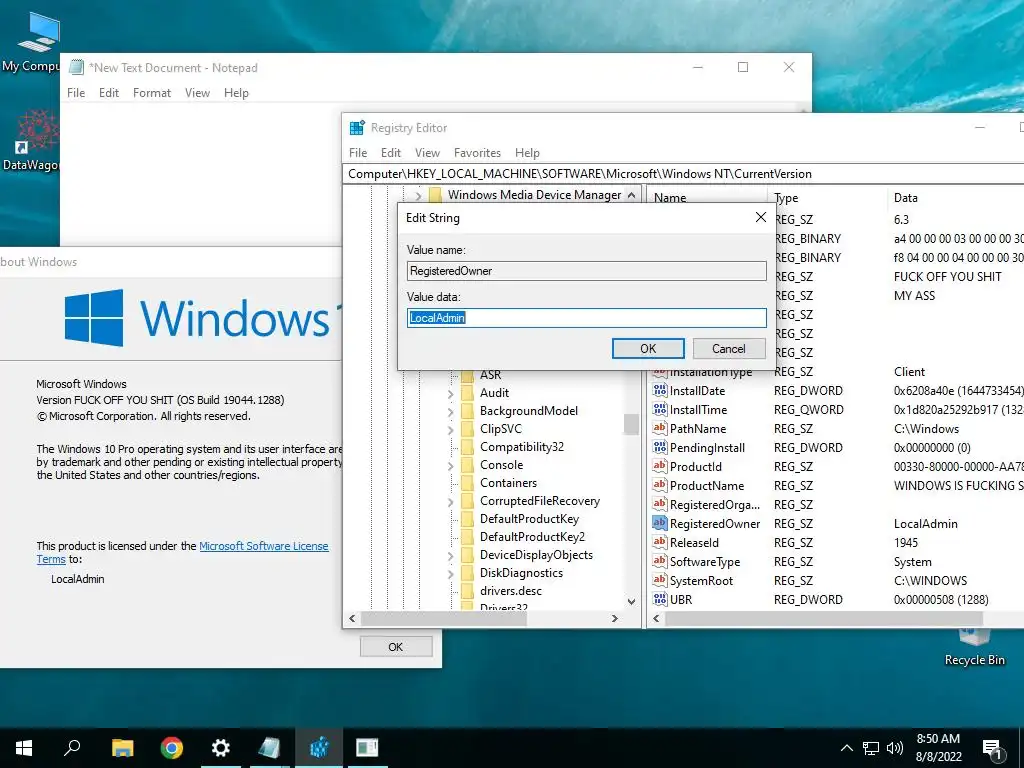Select the DefaultProductKey2 folder icon
The image size is (1024, 768).
[x=467, y=537]
